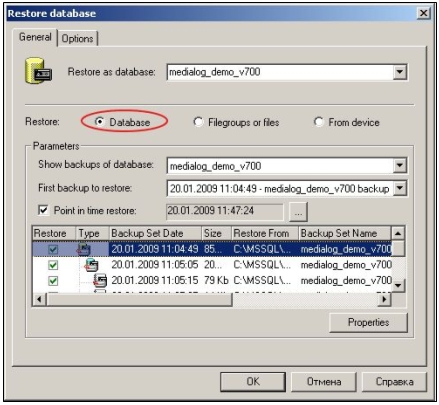The height and width of the screenshot is (405, 439).
Task: Select the General tab
Action: 35,37
